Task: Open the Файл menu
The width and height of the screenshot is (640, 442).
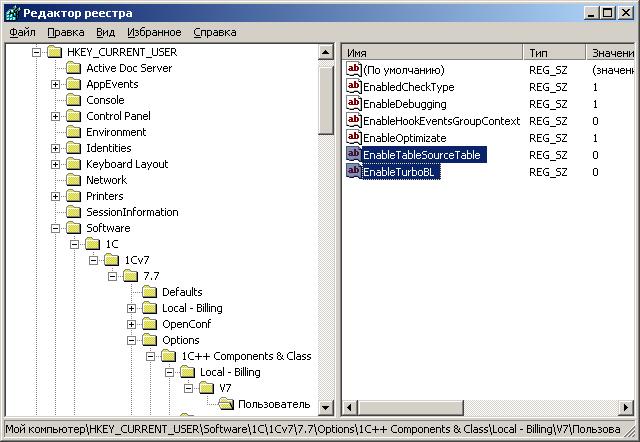Action: point(22,32)
